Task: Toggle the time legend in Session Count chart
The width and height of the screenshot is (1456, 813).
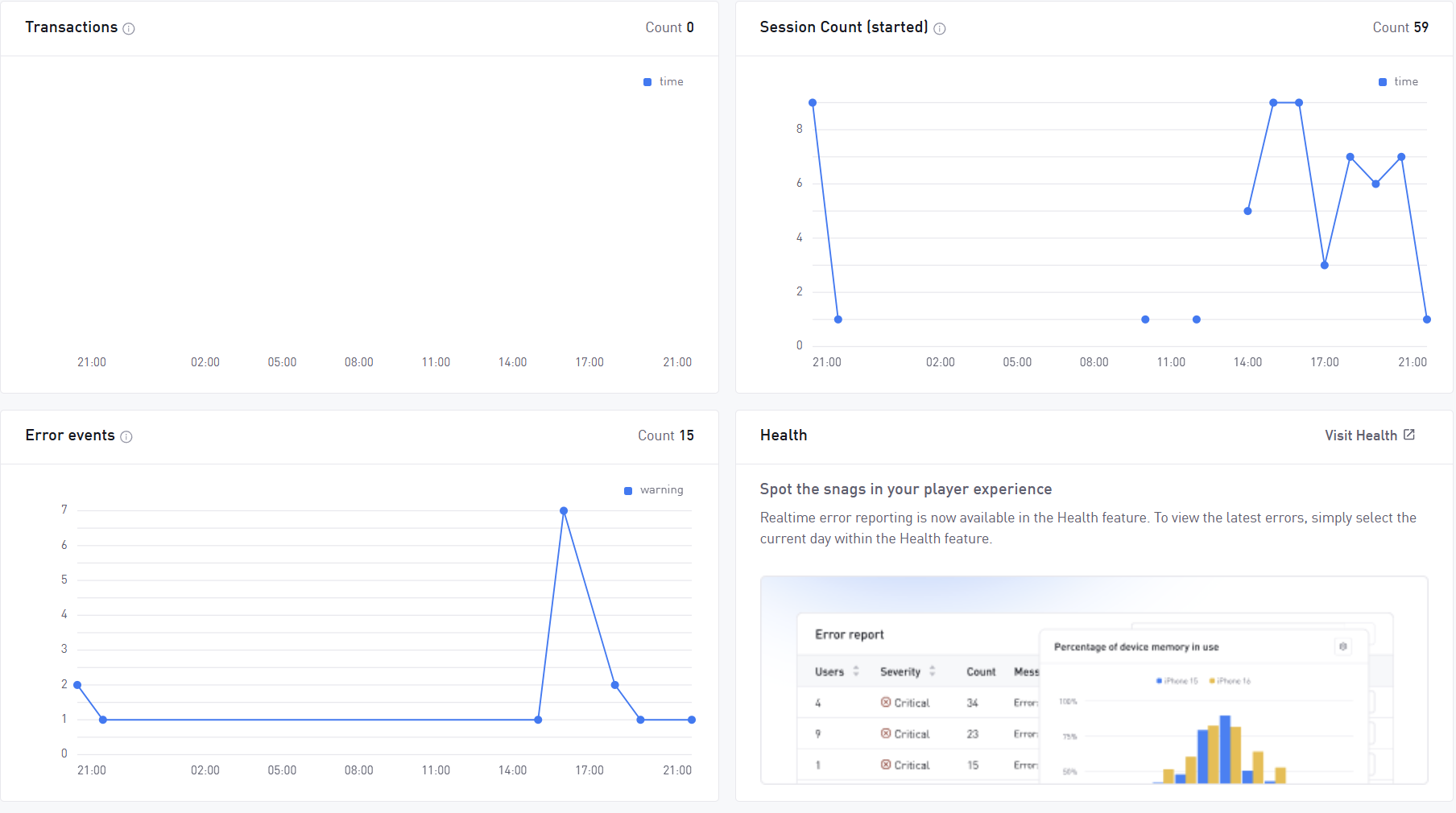Action: pos(1399,82)
